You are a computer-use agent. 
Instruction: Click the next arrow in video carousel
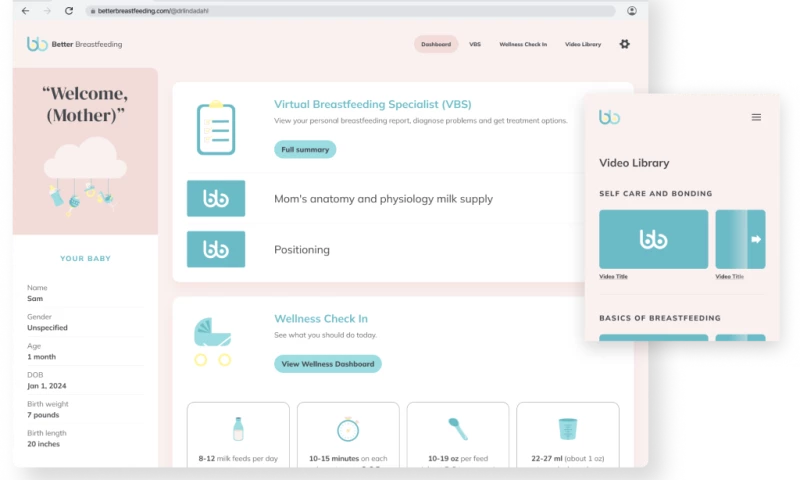point(756,239)
